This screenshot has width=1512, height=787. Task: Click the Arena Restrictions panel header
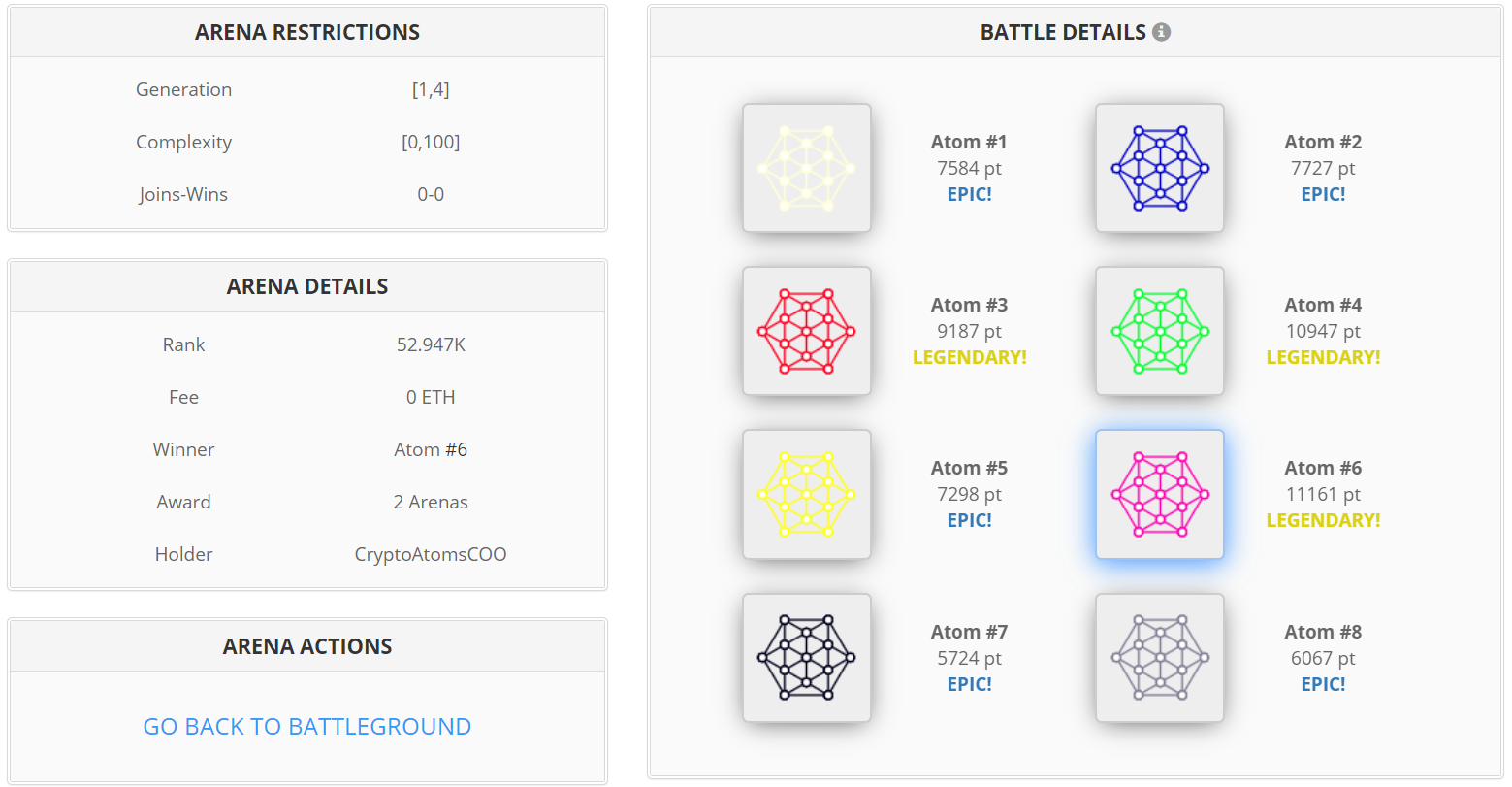tap(307, 32)
